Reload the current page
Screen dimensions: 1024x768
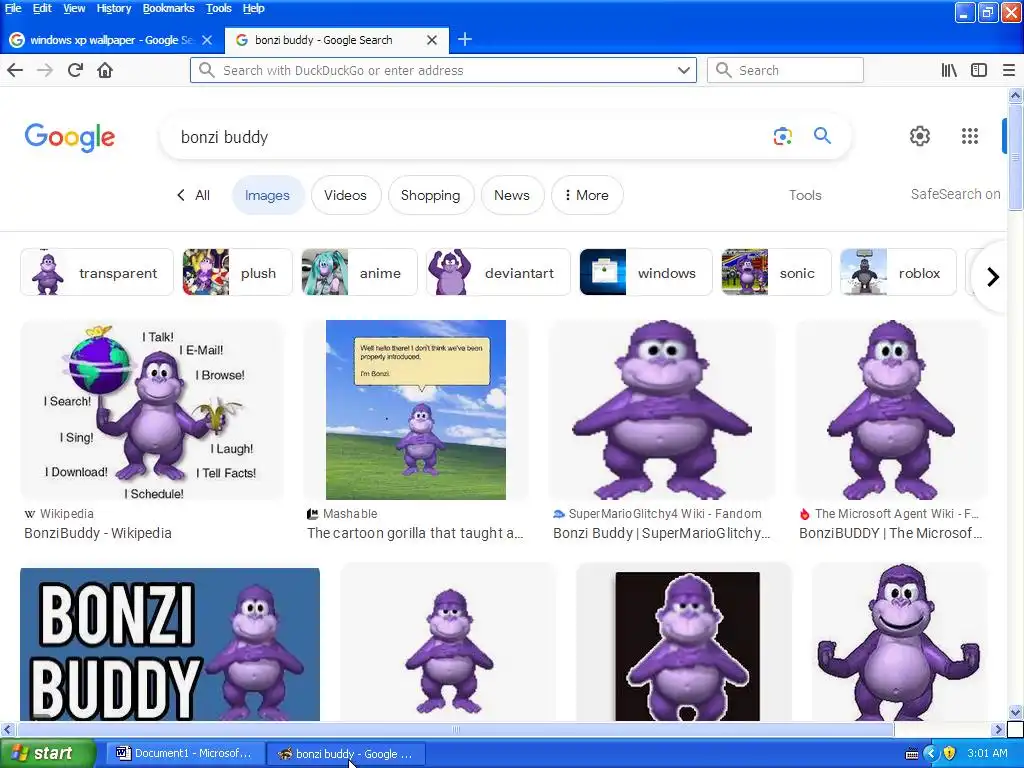75,70
